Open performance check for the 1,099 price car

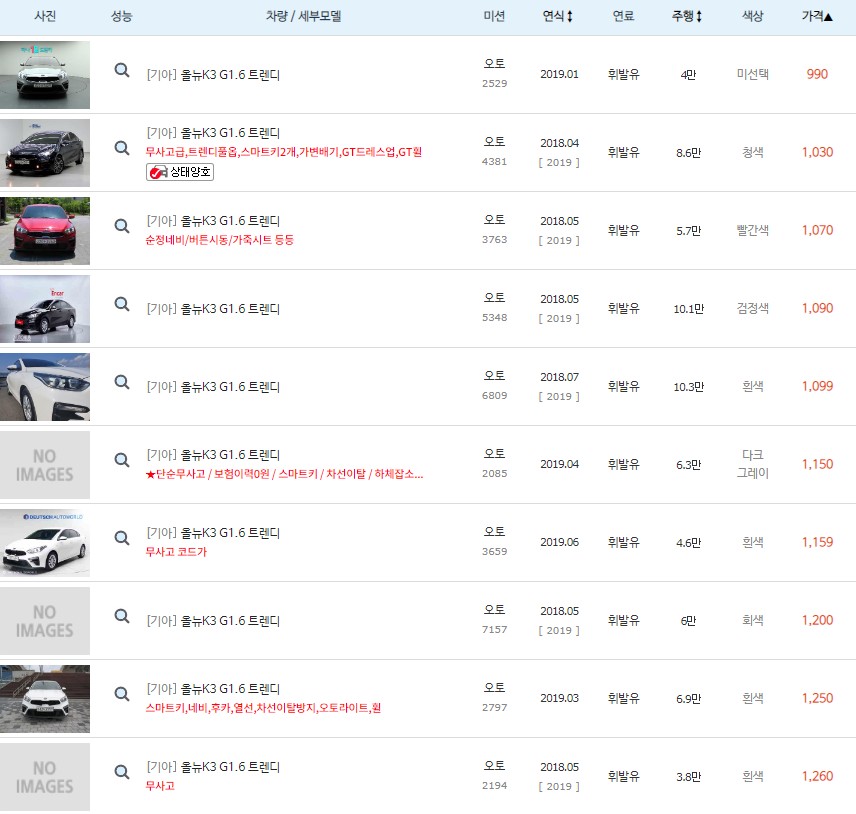(122, 383)
